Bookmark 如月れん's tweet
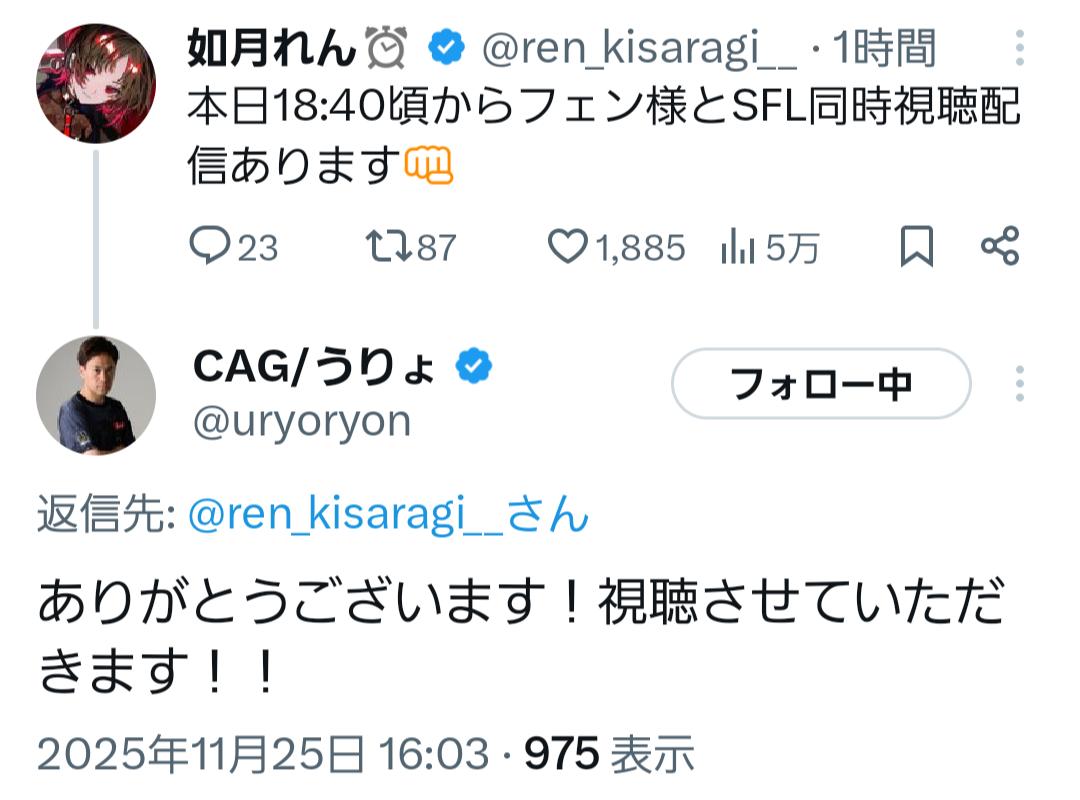 pos(917,246)
